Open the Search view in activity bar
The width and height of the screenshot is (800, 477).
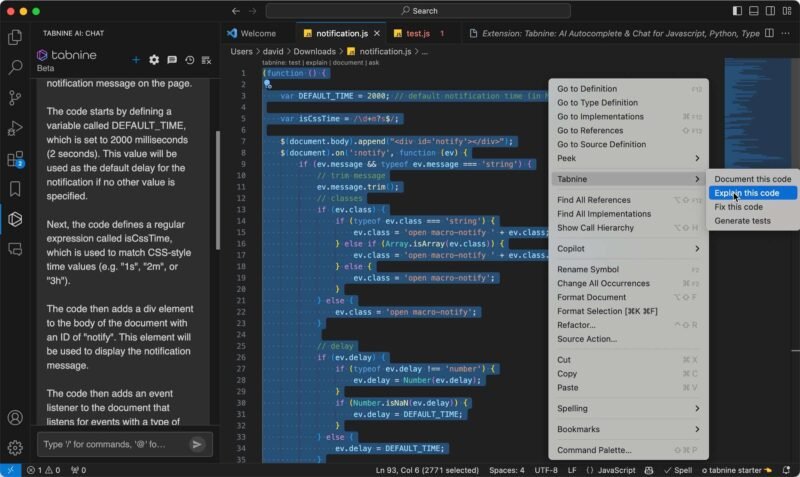click(15, 67)
